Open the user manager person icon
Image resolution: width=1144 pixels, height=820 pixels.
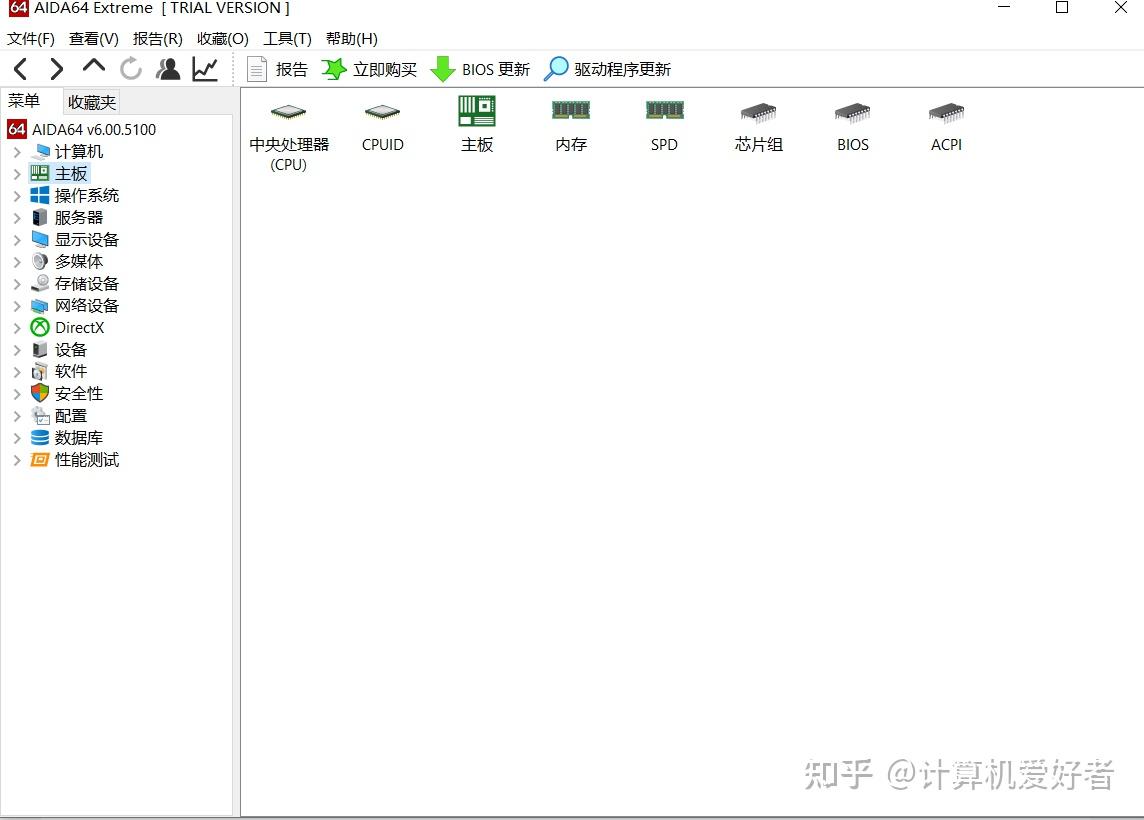click(169, 69)
